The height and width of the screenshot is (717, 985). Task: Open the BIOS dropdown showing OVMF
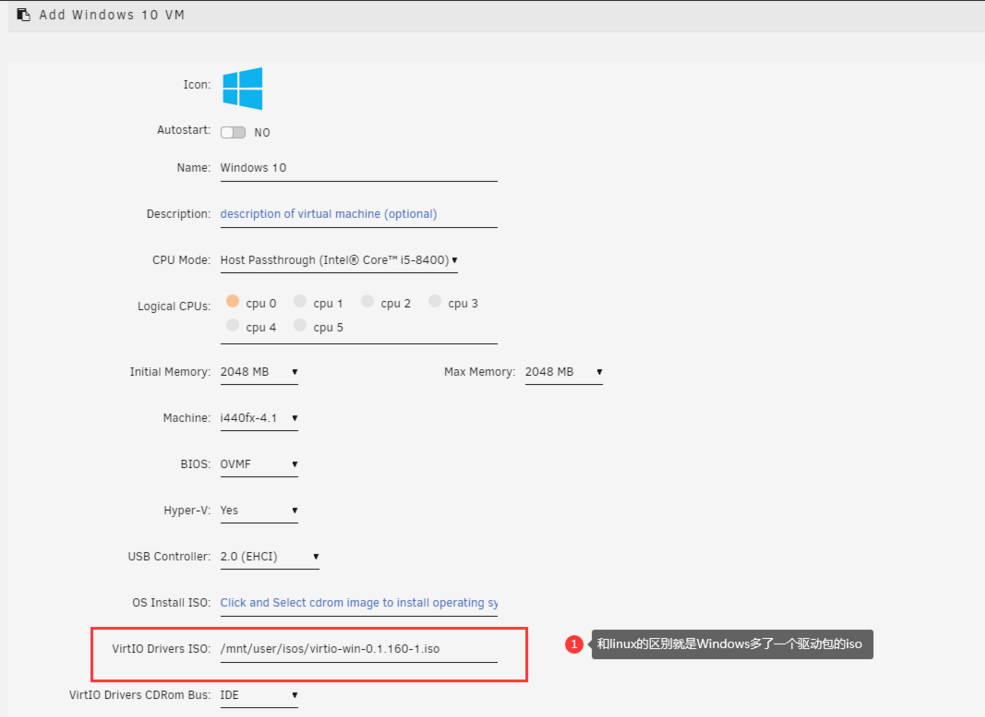click(259, 464)
